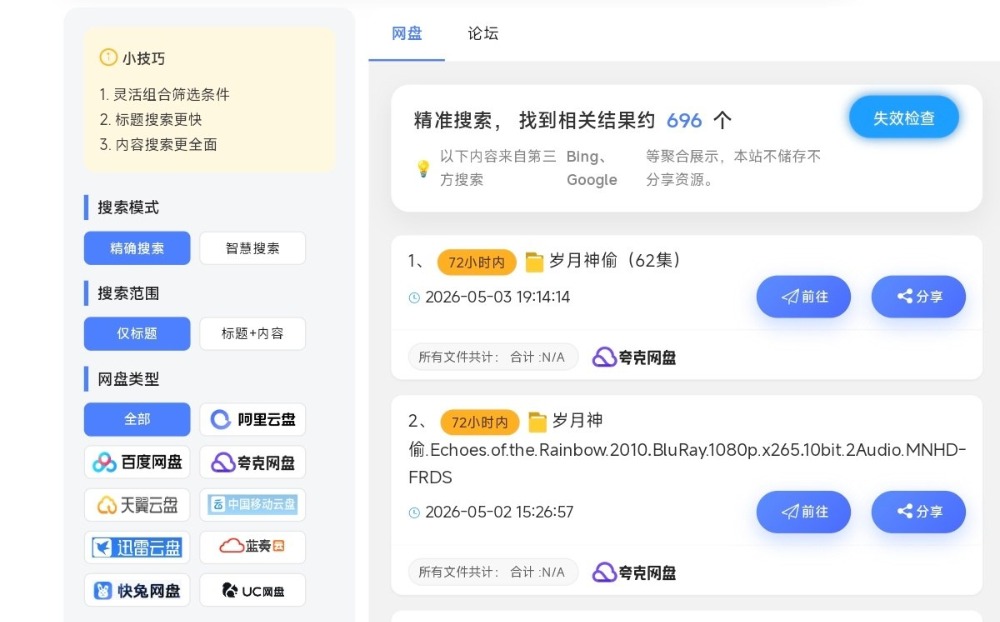The image size is (1000, 622).
Task: Filter by 百度网盘 netdisk type
Action: [137, 462]
